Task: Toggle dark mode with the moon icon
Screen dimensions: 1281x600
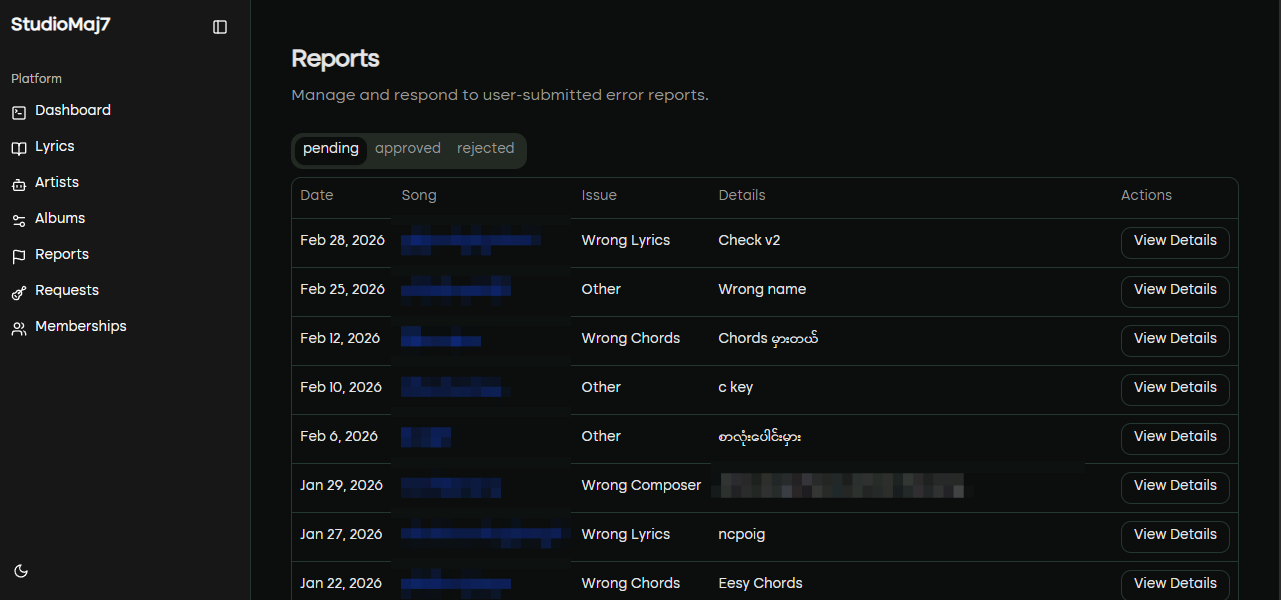Action: pos(21,571)
